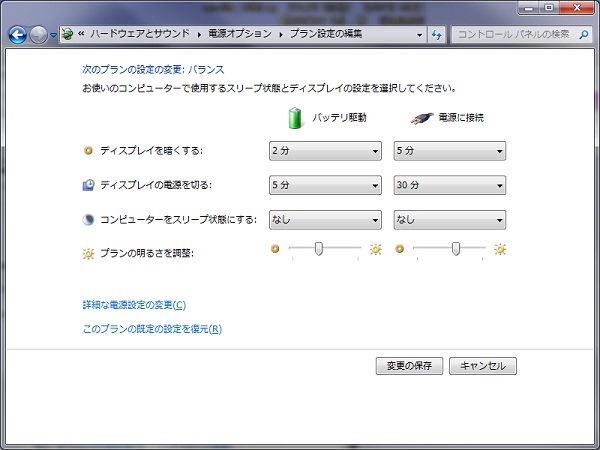Click プラン設定の編集 breadcrumb
Viewport: 600px width, 450px height.
click(326, 34)
